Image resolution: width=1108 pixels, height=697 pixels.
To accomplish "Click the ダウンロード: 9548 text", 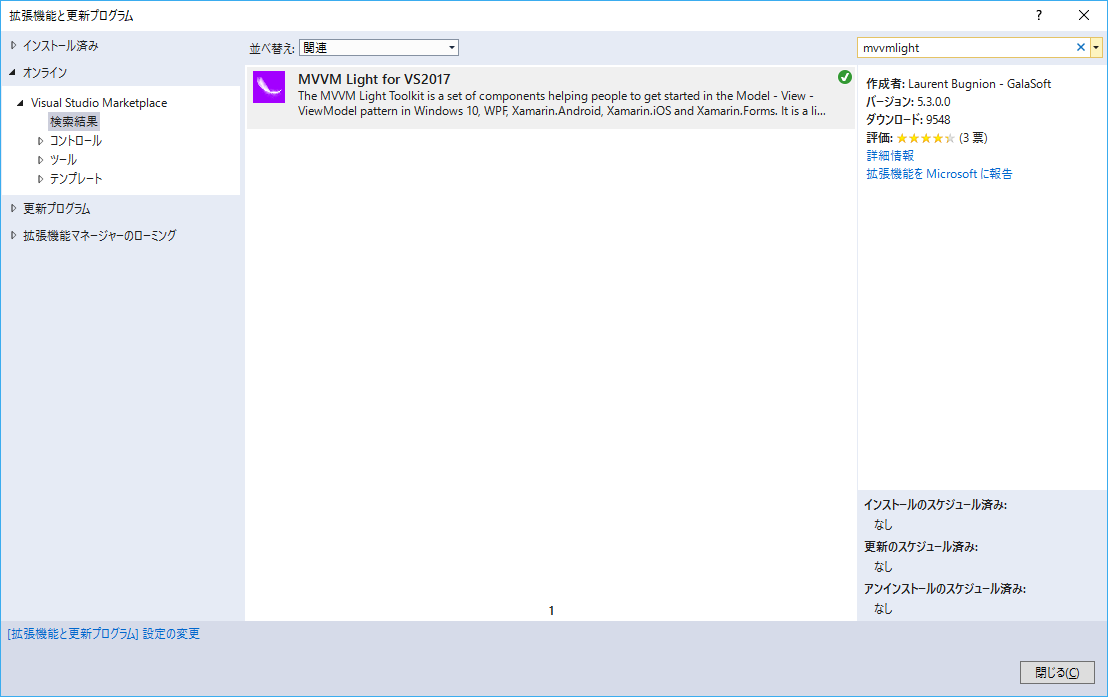I will (x=908, y=119).
